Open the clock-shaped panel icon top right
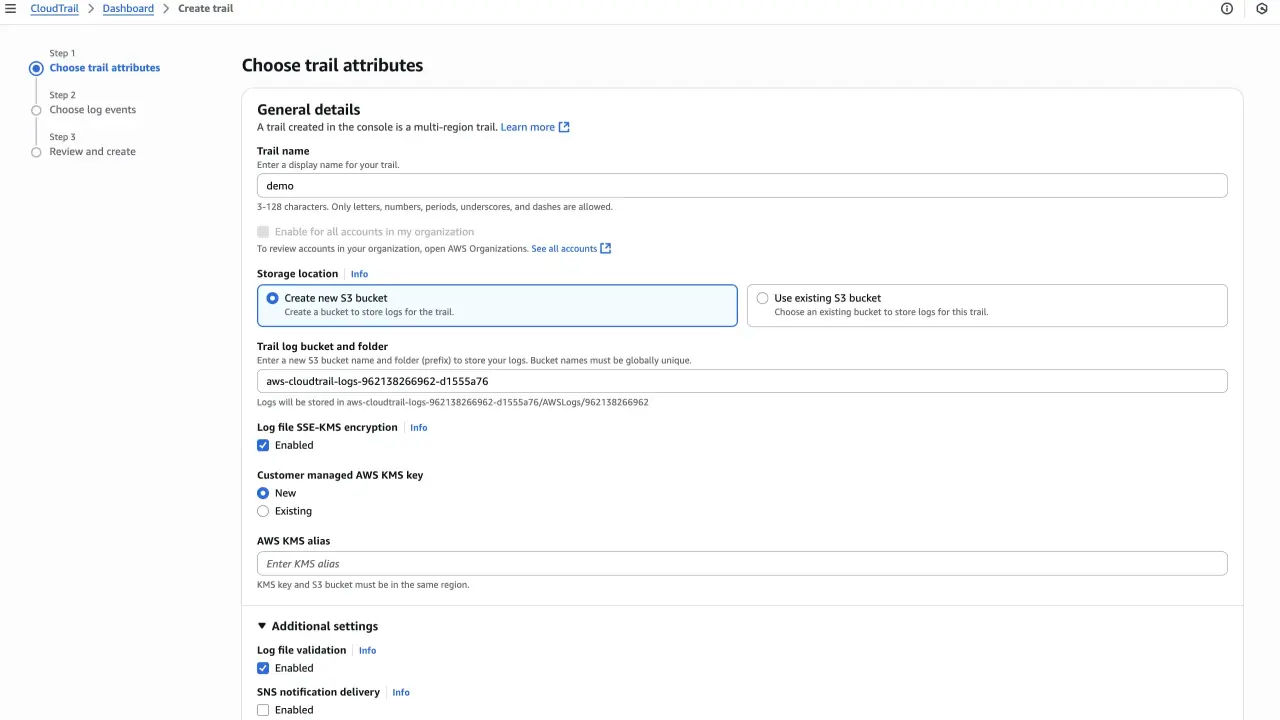This screenshot has width=1280, height=720. [x=1262, y=9]
